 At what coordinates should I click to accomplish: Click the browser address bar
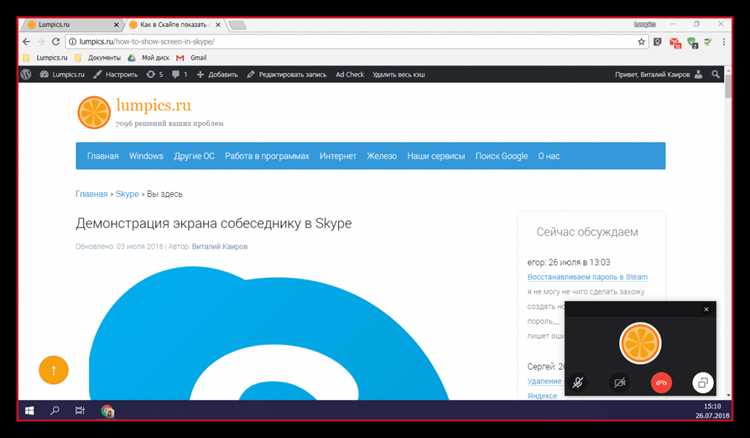354,42
